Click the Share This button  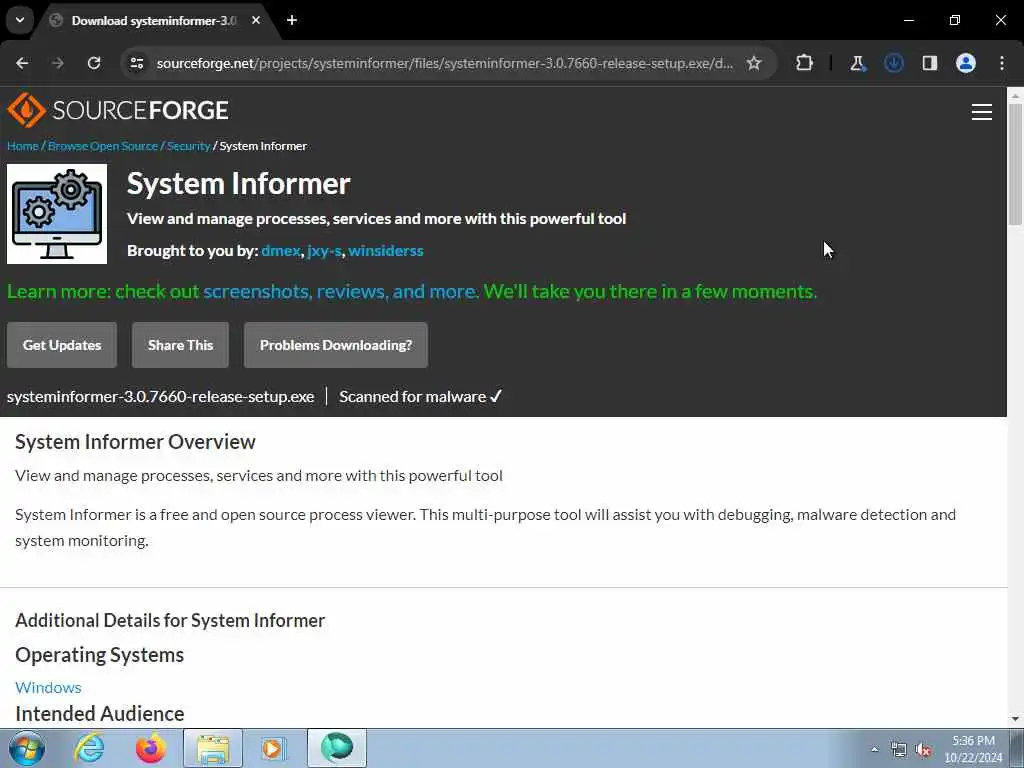pos(180,345)
